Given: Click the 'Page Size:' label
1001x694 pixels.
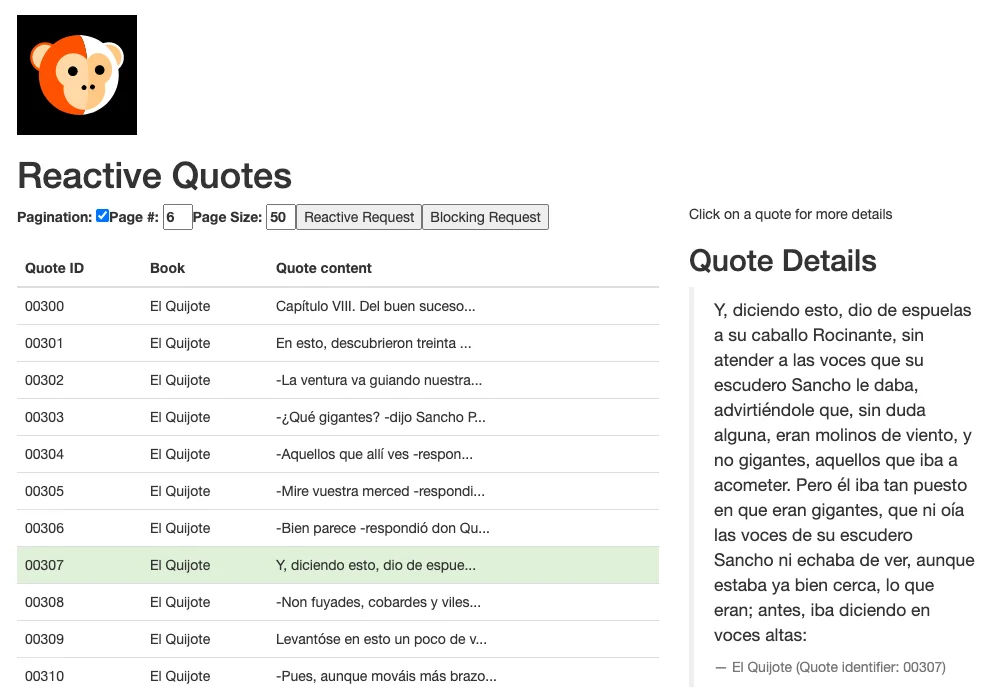Looking at the screenshot, I should pyautogui.click(x=227, y=217).
